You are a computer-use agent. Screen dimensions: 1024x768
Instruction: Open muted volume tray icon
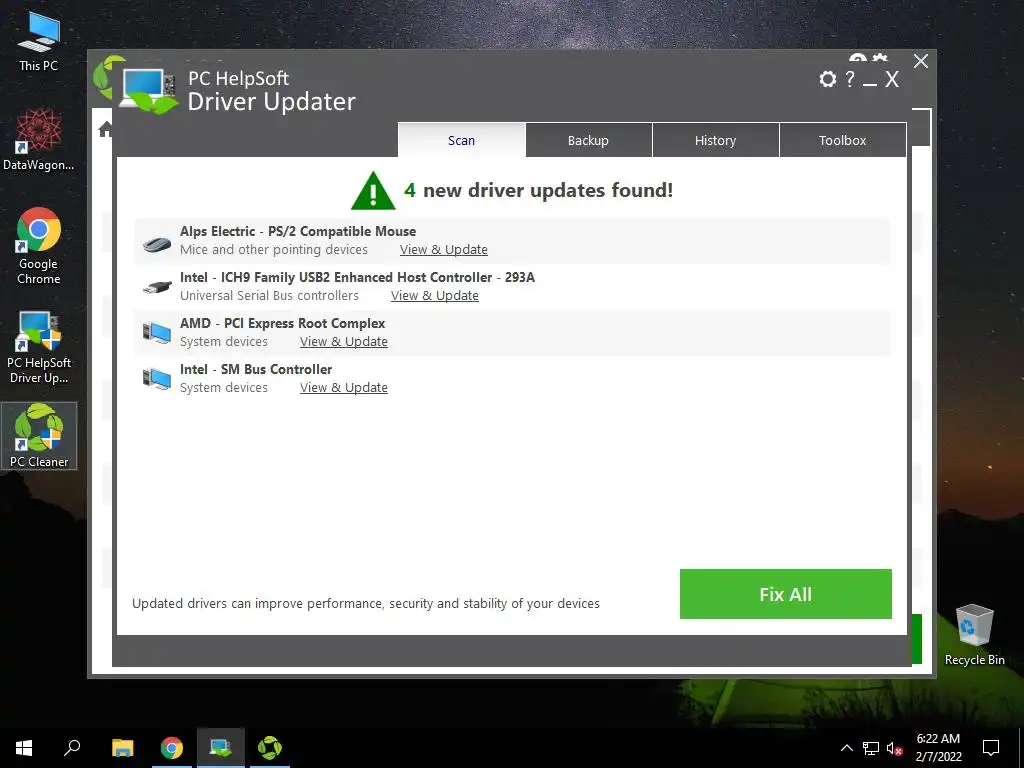pos(895,748)
